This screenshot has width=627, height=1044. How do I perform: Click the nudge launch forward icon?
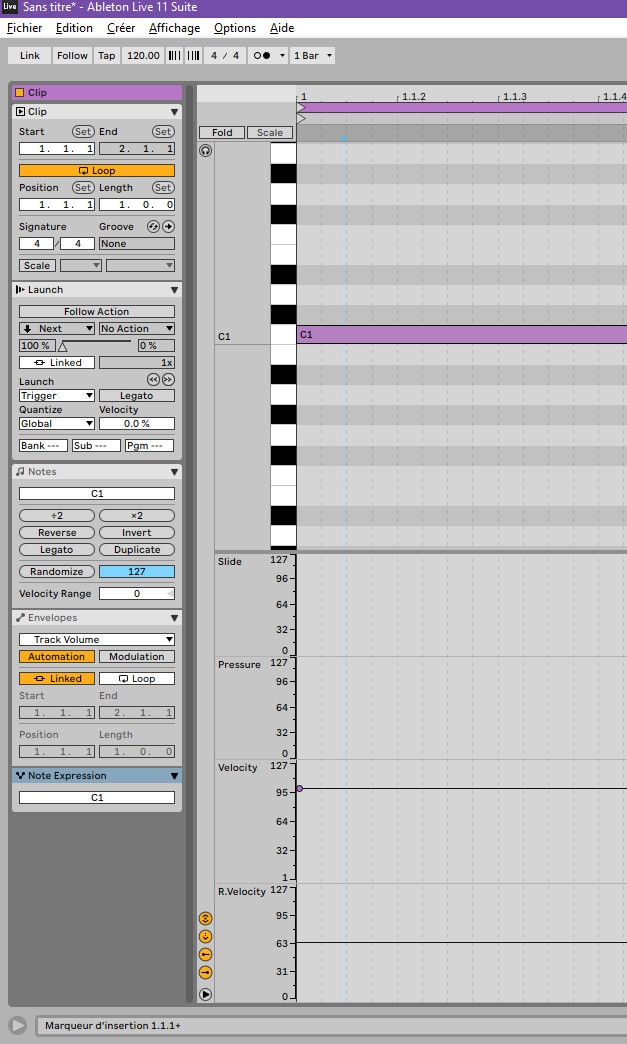[x=168, y=380]
